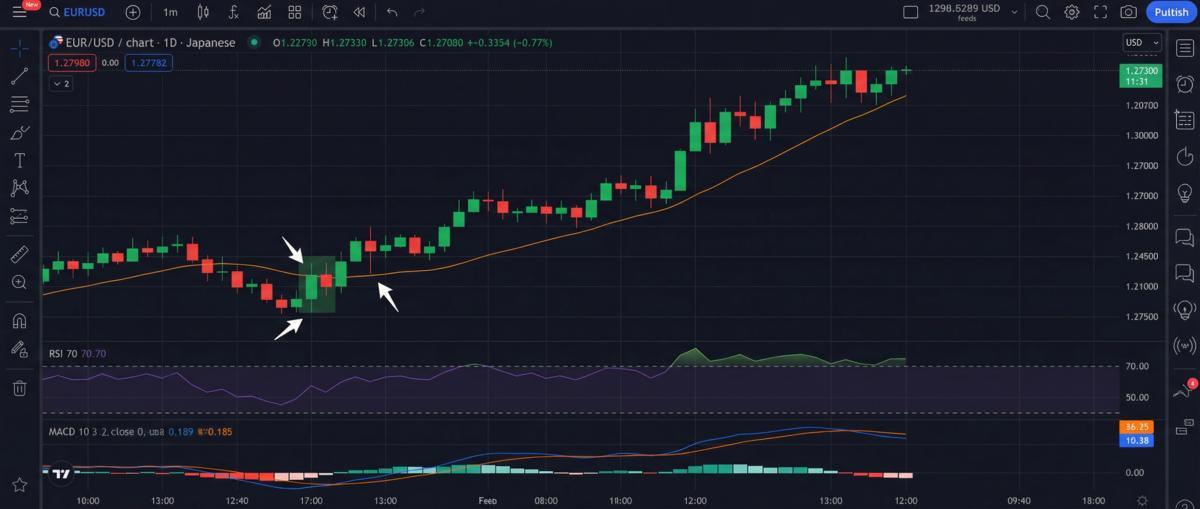The width and height of the screenshot is (1200, 509).
Task: Undo the last action
Action: pos(392,12)
